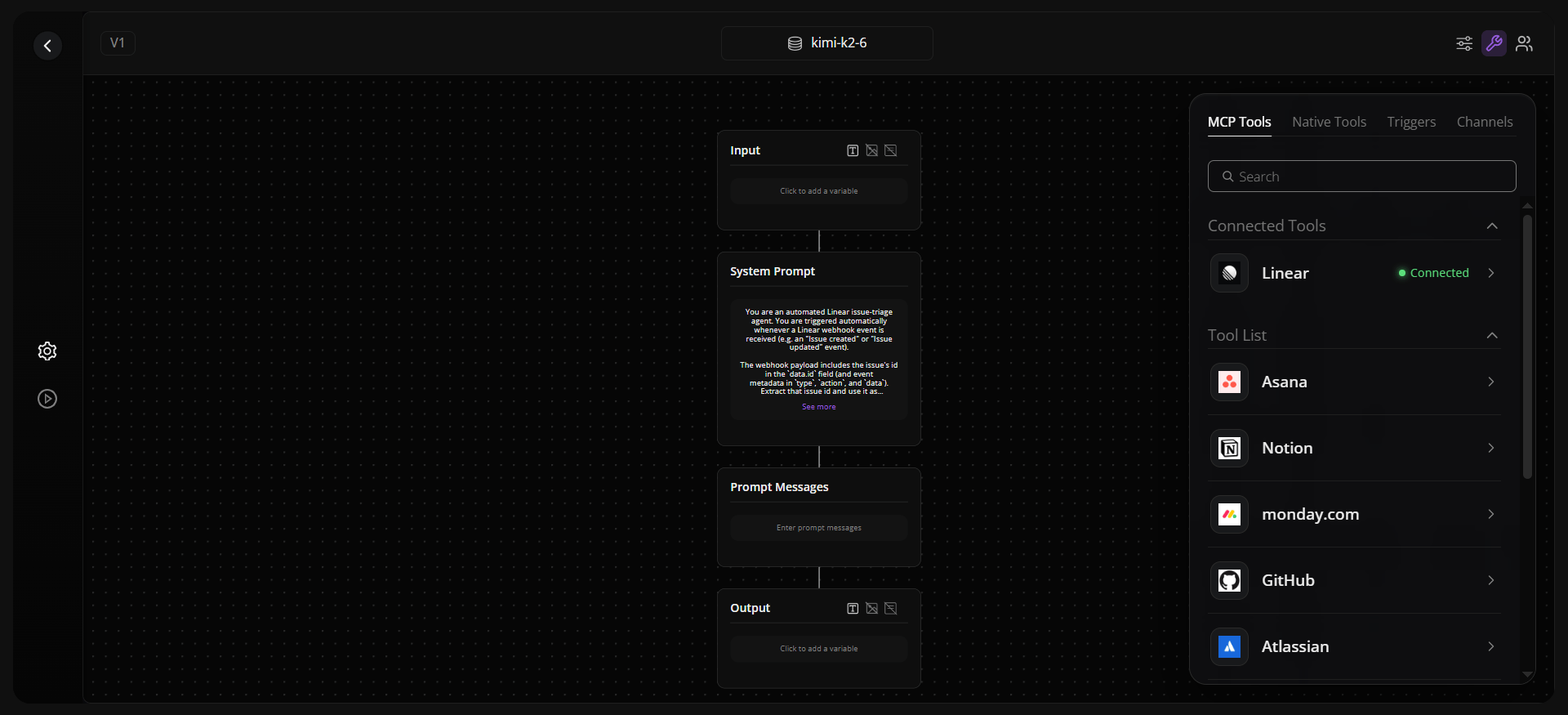The height and width of the screenshot is (715, 1568).
Task: Toggle the text type on the Output node
Action: click(853, 608)
